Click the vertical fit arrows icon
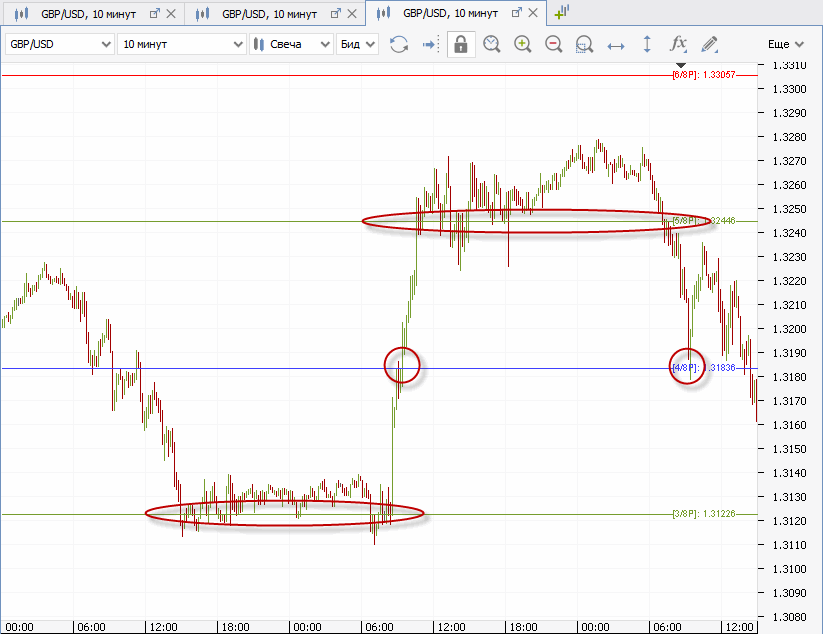823x634 pixels. click(x=647, y=44)
